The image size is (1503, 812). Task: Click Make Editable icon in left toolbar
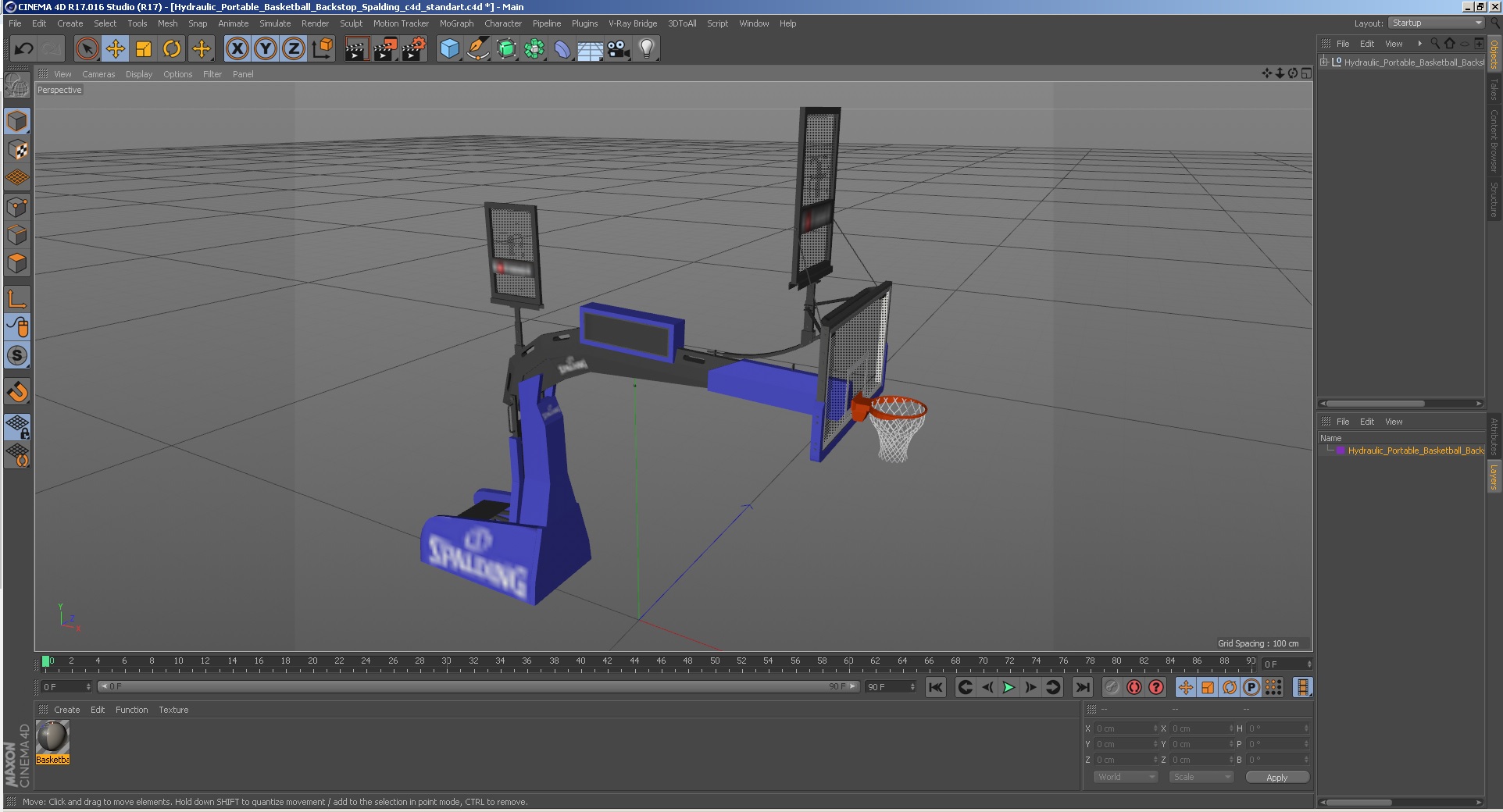coord(17,84)
